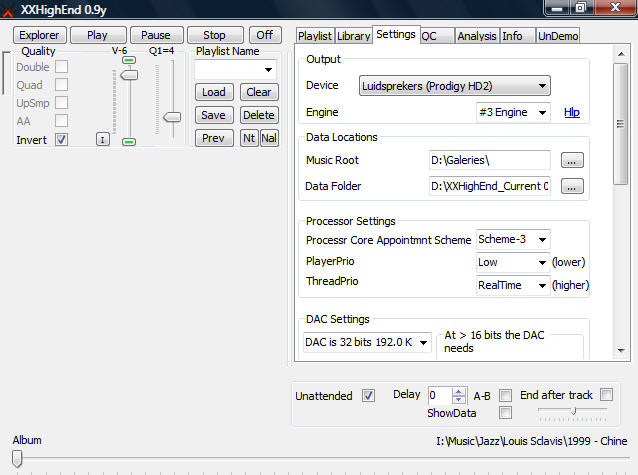This screenshot has width=638, height=475.
Task: Click the XXHighEnd title bar app icon
Action: [x=8, y=10]
